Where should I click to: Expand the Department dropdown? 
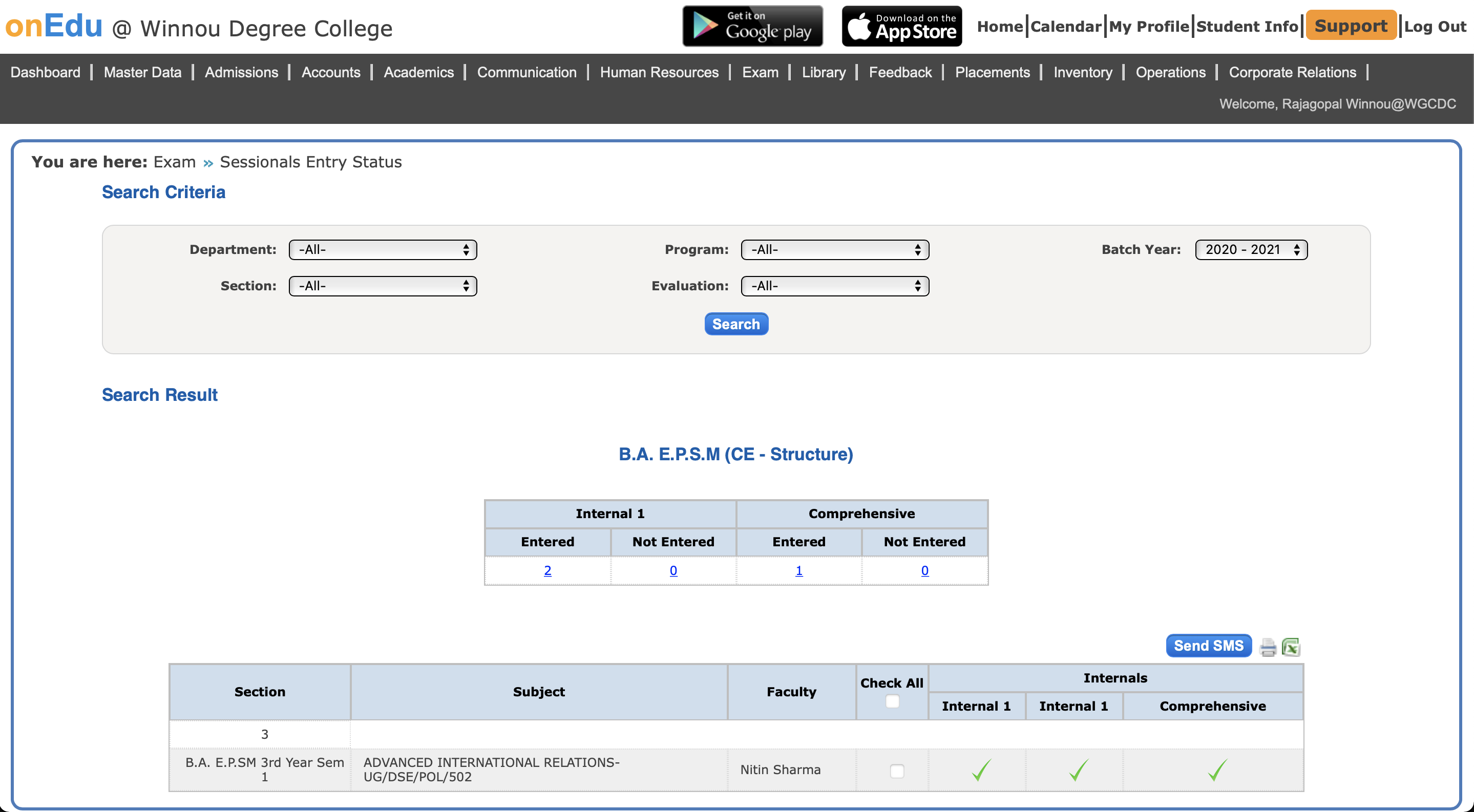tap(382, 249)
